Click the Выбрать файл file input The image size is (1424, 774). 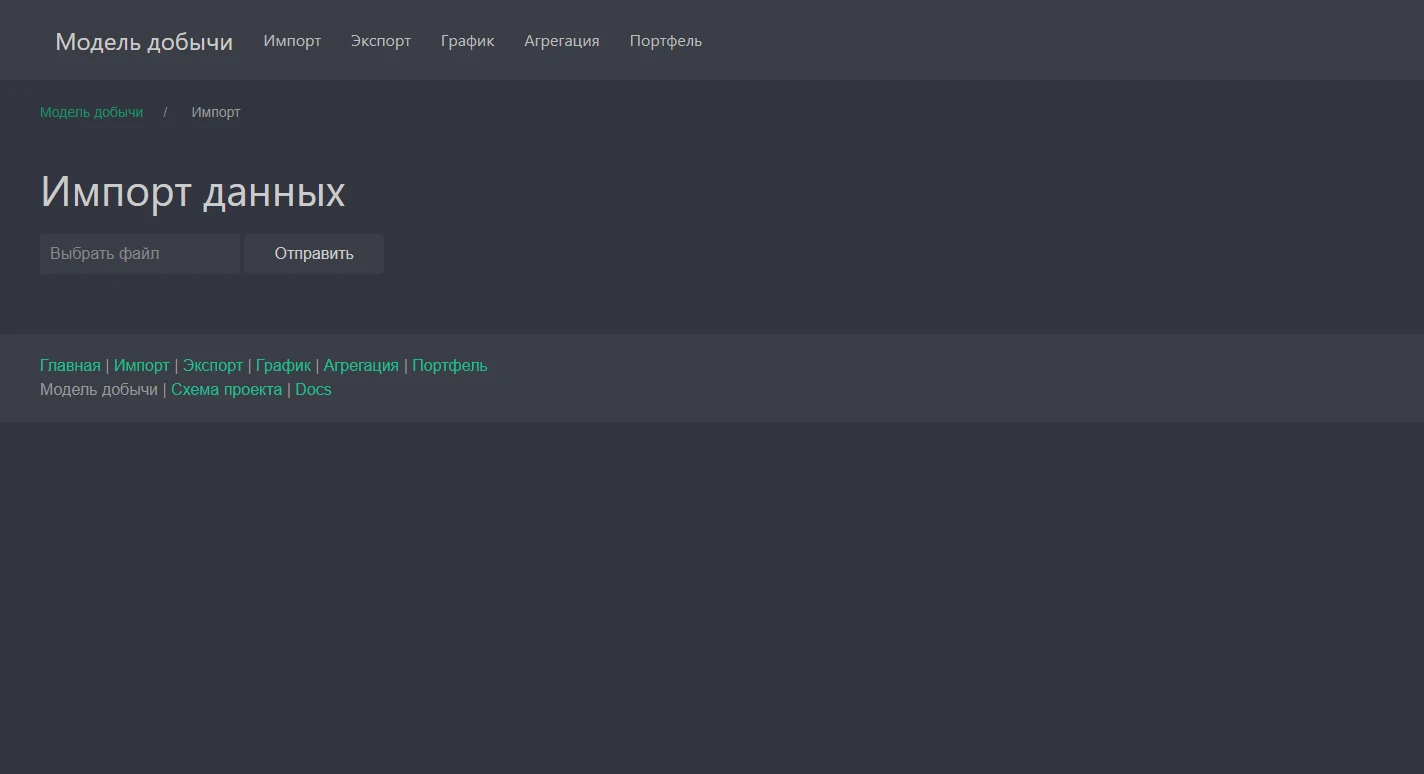coord(139,254)
